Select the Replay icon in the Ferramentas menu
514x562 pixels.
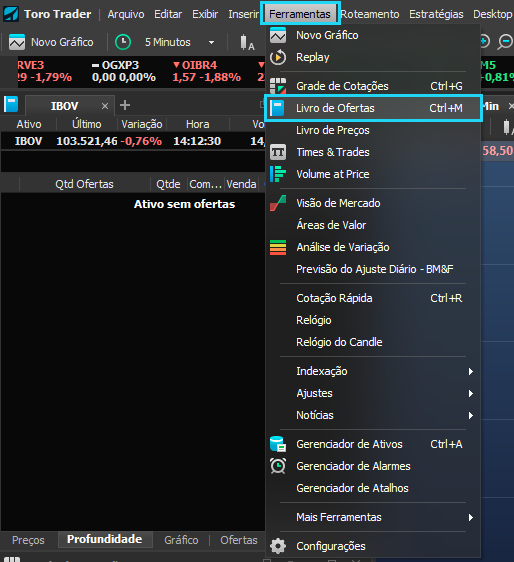(278, 57)
